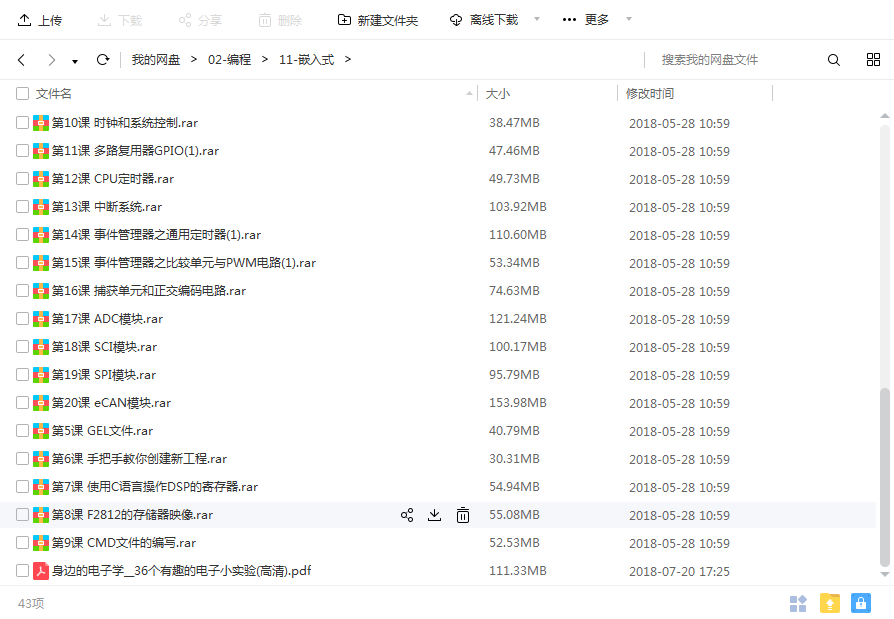Select file 第15课 事件管理器之比较单元与PWM电路(1).rar
This screenshot has width=894, height=619.
coord(184,263)
